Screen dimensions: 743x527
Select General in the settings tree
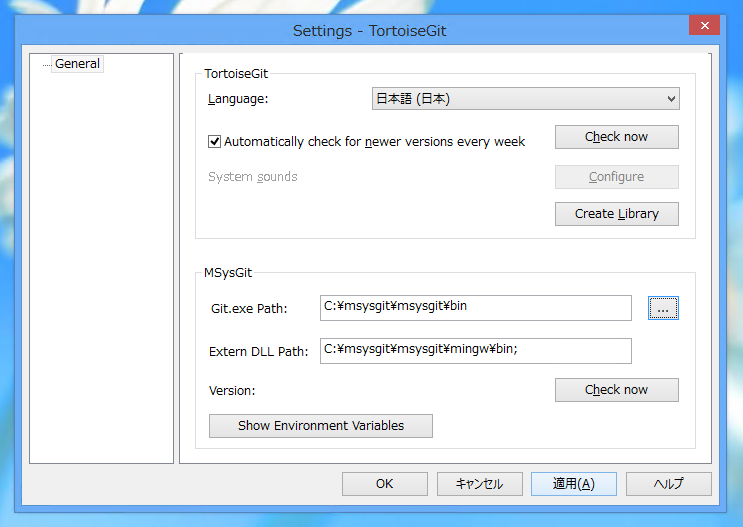77,64
